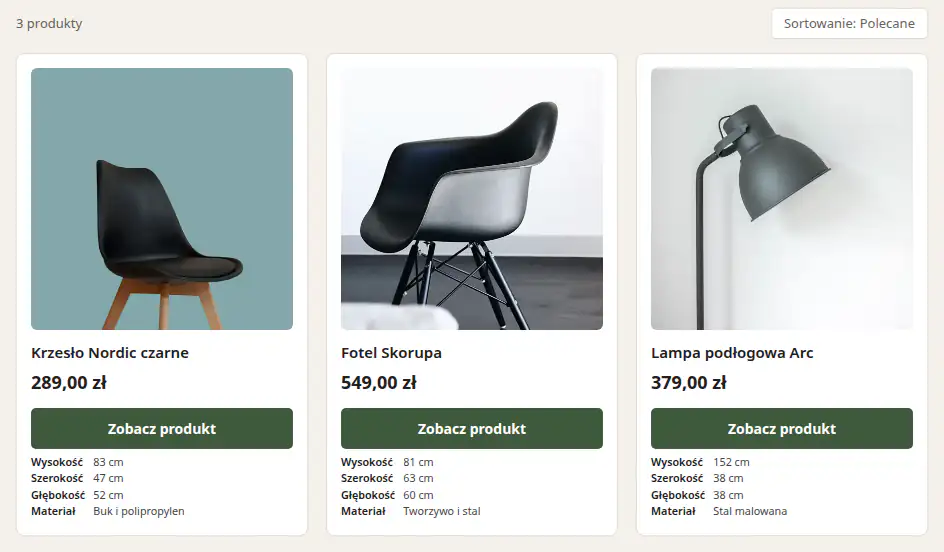Click Zobaczy produkt under Krzesło Nordic czarne
944x552 pixels.
point(162,429)
